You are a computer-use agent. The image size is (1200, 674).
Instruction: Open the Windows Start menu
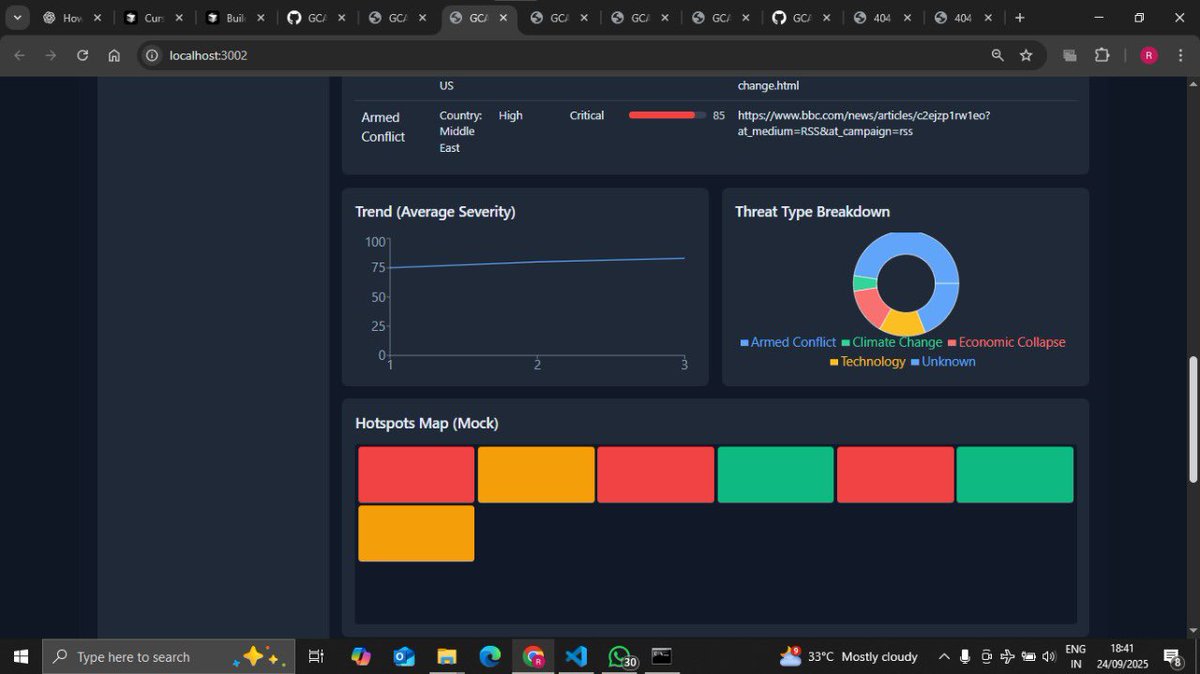20,657
